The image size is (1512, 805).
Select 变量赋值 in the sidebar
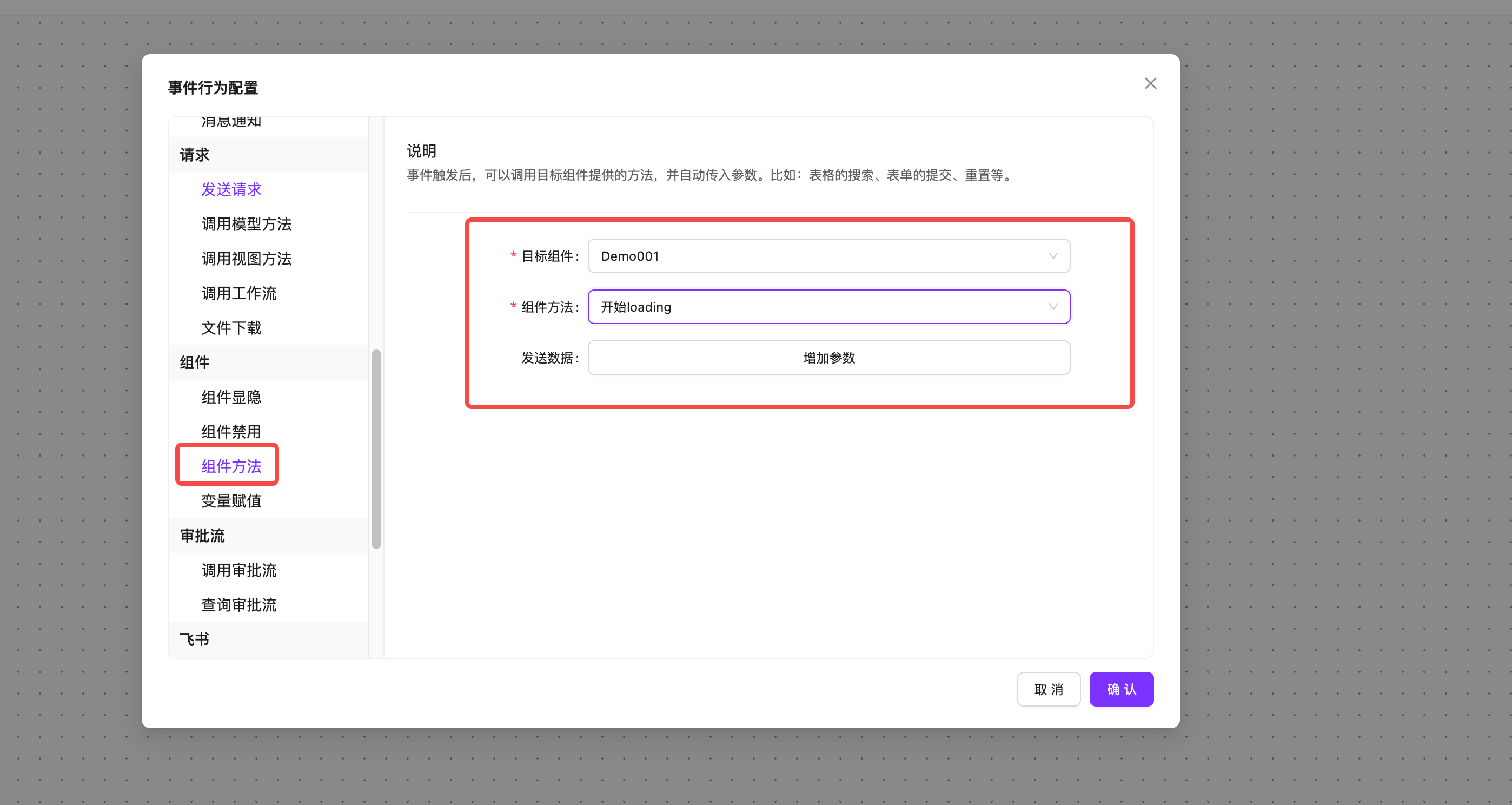click(231, 500)
